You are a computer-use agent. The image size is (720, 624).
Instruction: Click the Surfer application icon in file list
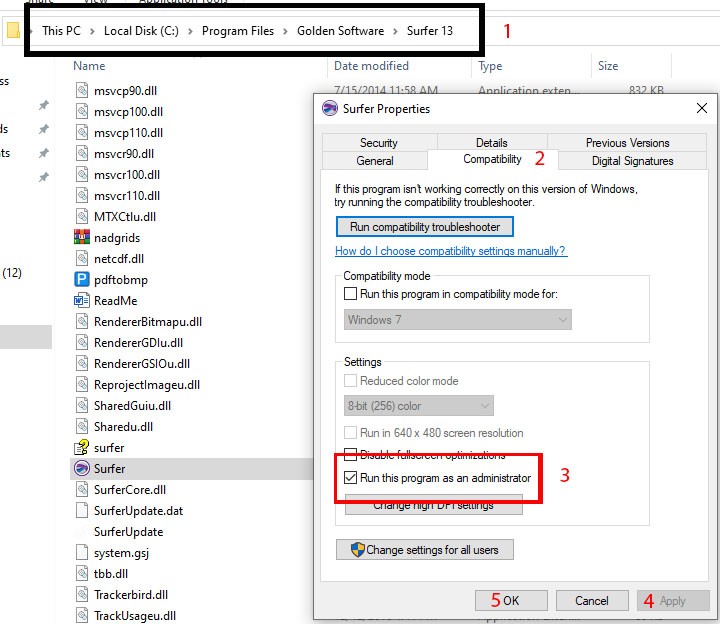click(83, 468)
